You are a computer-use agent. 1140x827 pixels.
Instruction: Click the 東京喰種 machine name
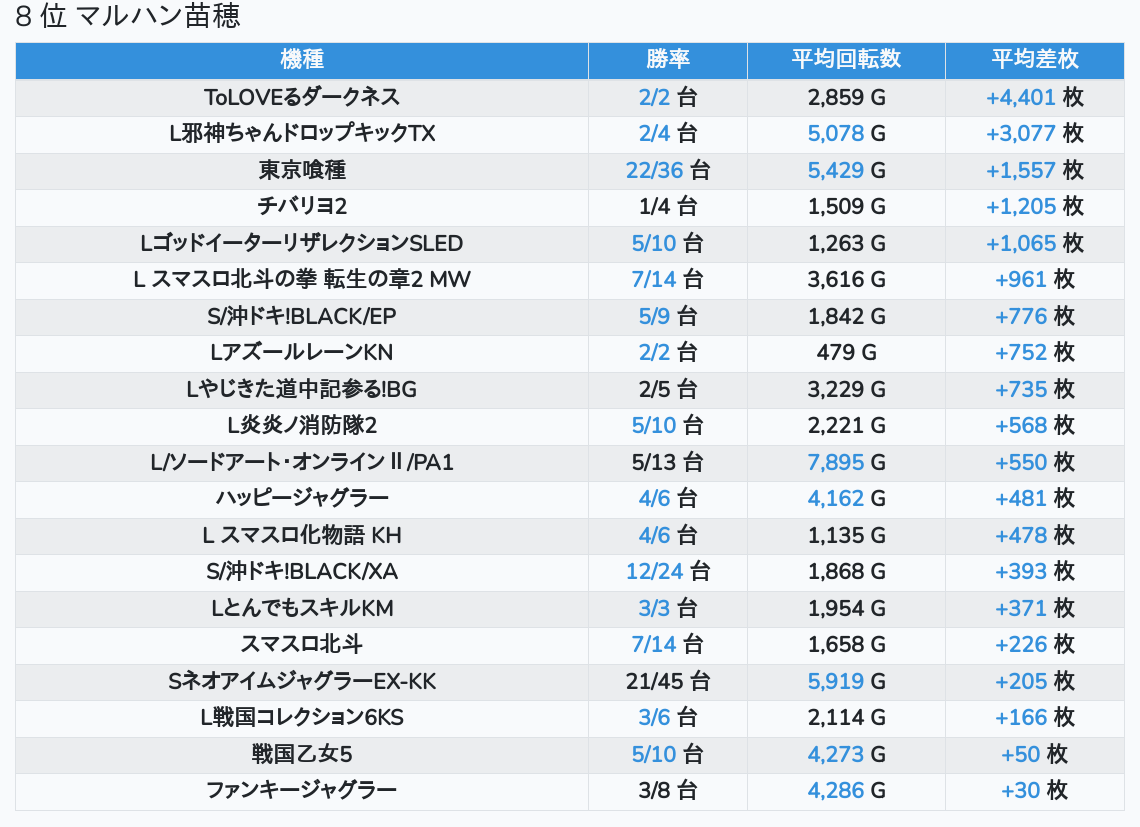pyautogui.click(x=302, y=170)
